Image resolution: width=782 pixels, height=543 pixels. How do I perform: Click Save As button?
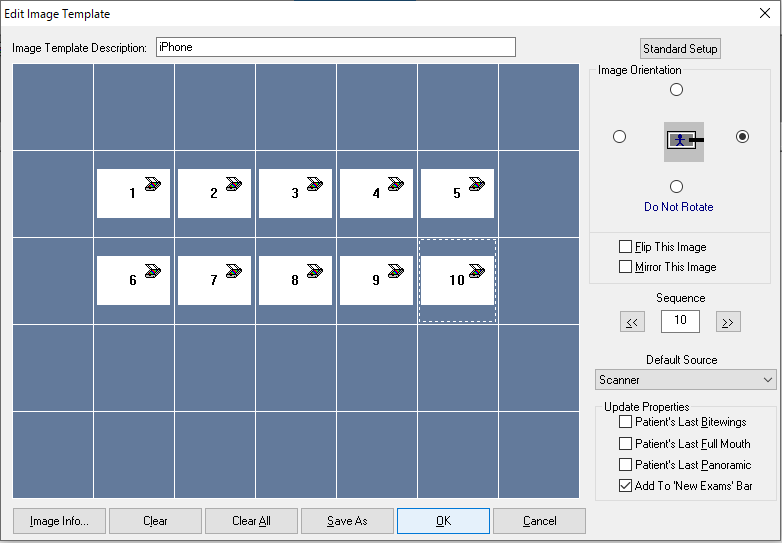tap(347, 521)
